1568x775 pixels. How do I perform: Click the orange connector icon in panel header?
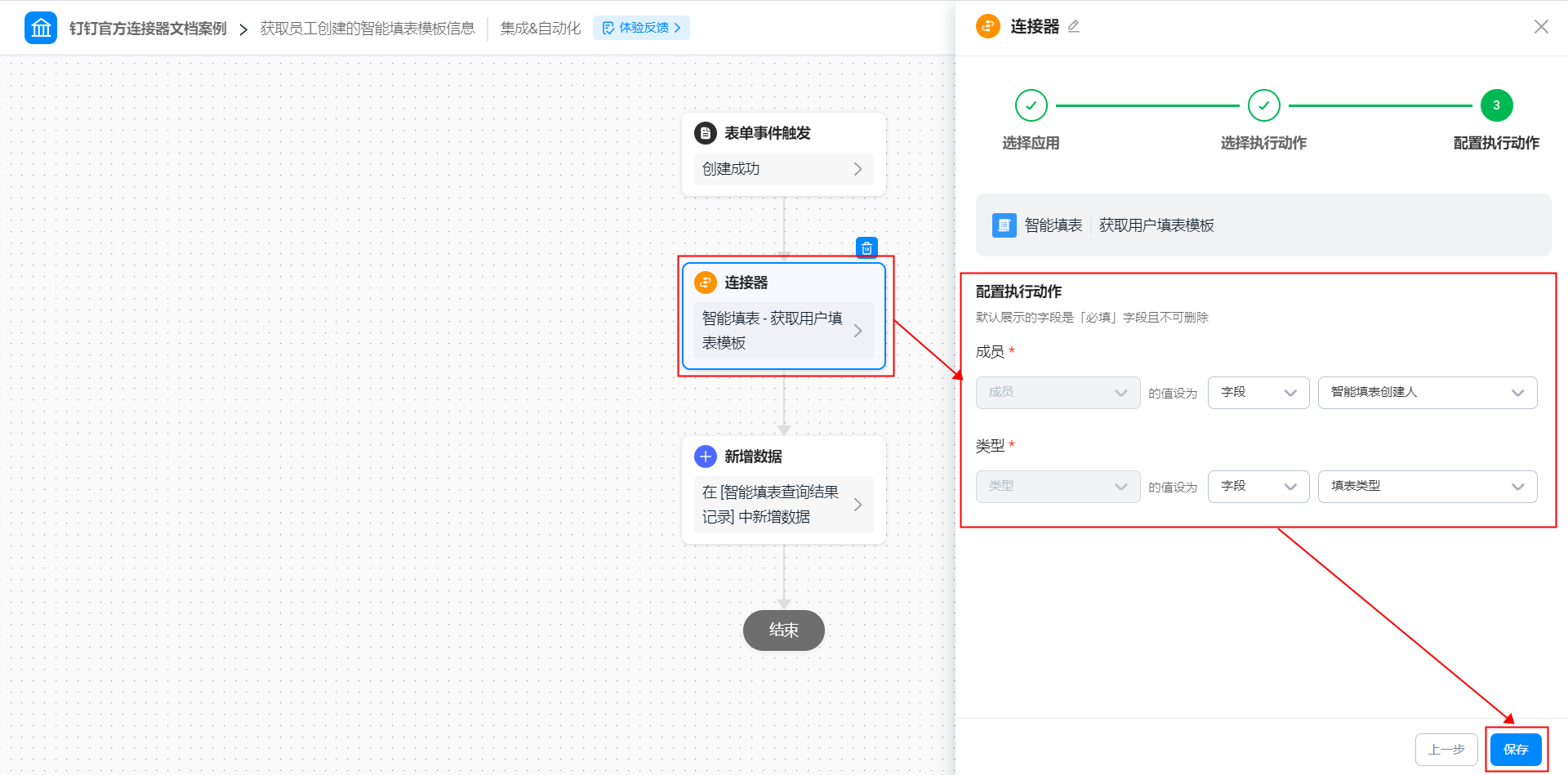(988, 26)
